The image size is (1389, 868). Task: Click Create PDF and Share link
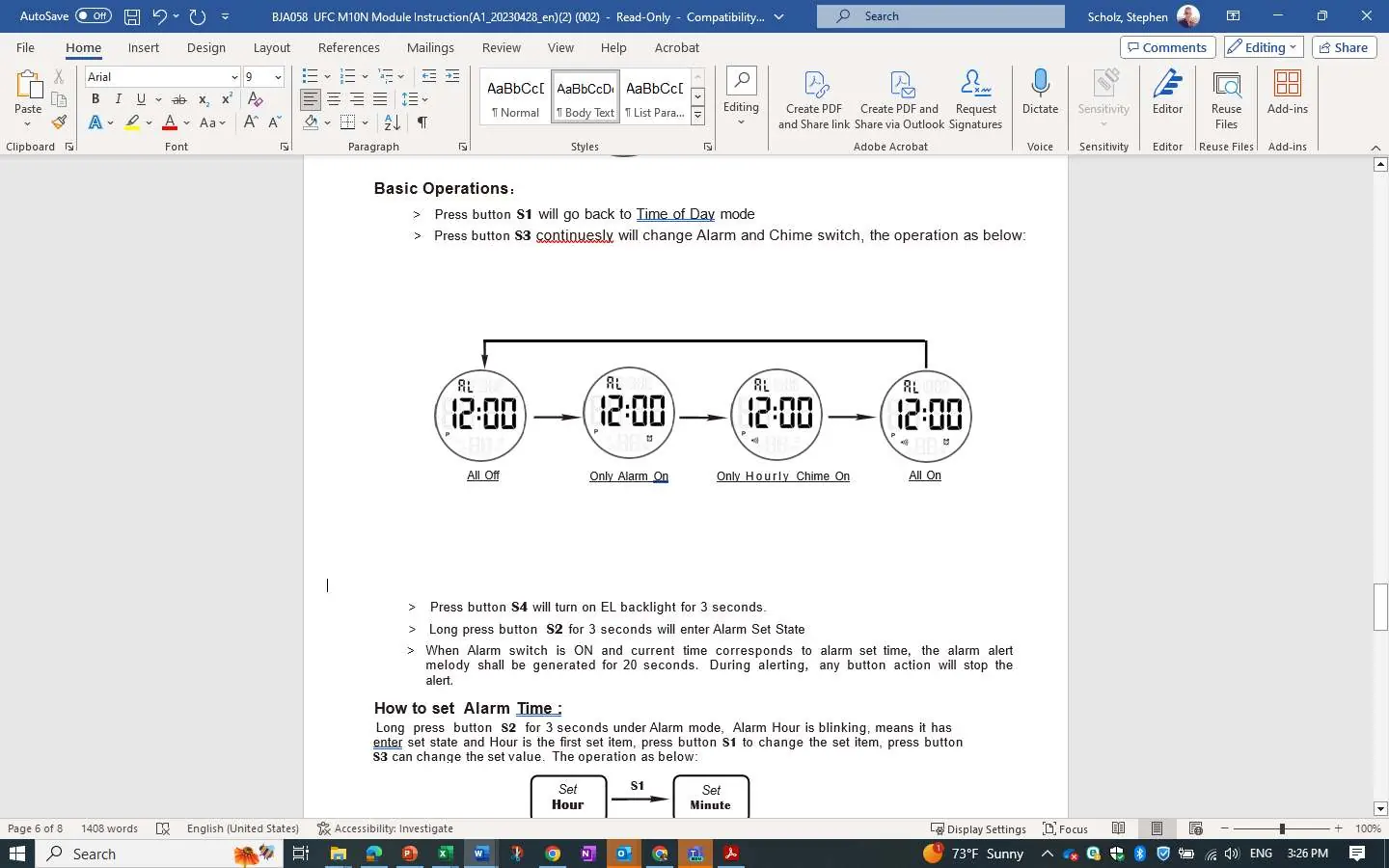814,99
